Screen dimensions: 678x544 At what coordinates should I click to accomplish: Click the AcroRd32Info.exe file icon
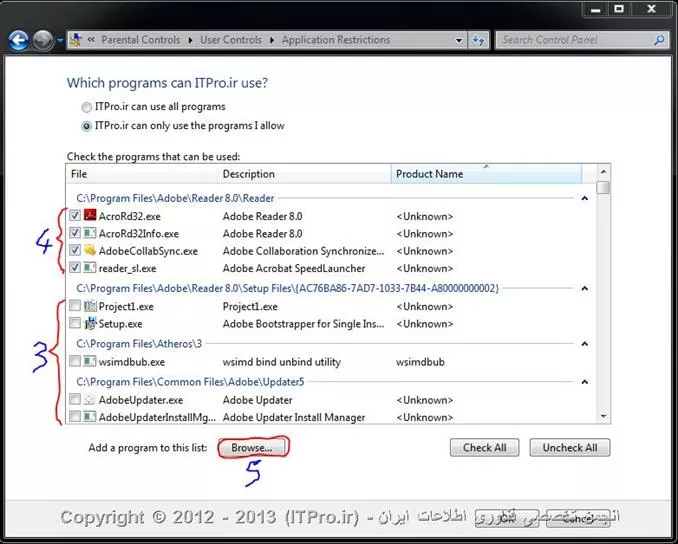(90, 233)
